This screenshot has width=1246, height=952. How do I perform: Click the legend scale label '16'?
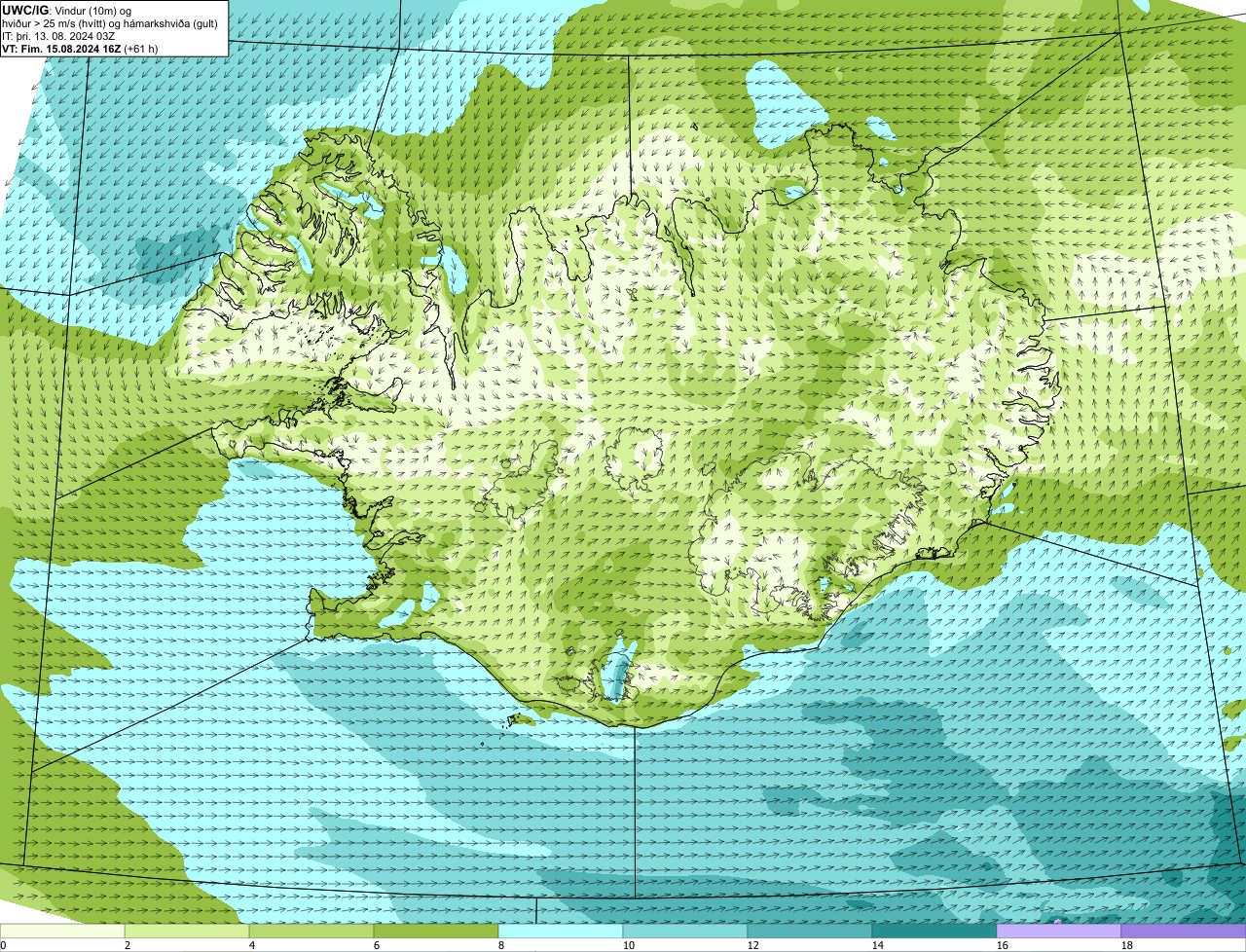click(1003, 945)
